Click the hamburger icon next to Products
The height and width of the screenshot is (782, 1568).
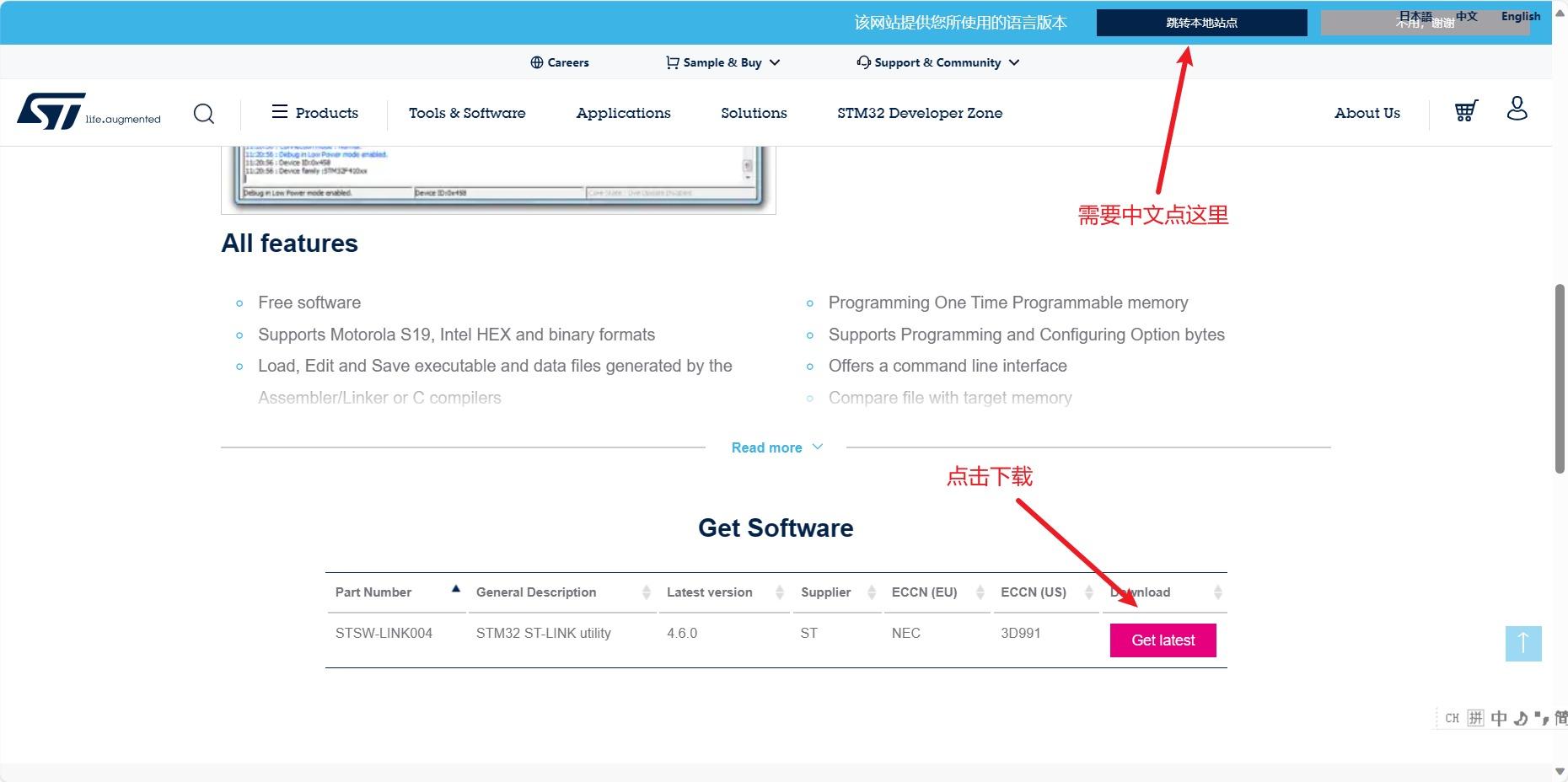click(x=278, y=111)
